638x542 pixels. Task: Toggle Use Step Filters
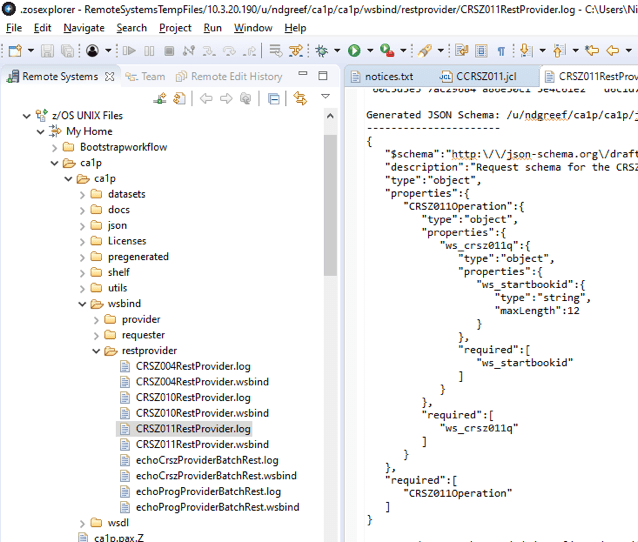tap(296, 51)
